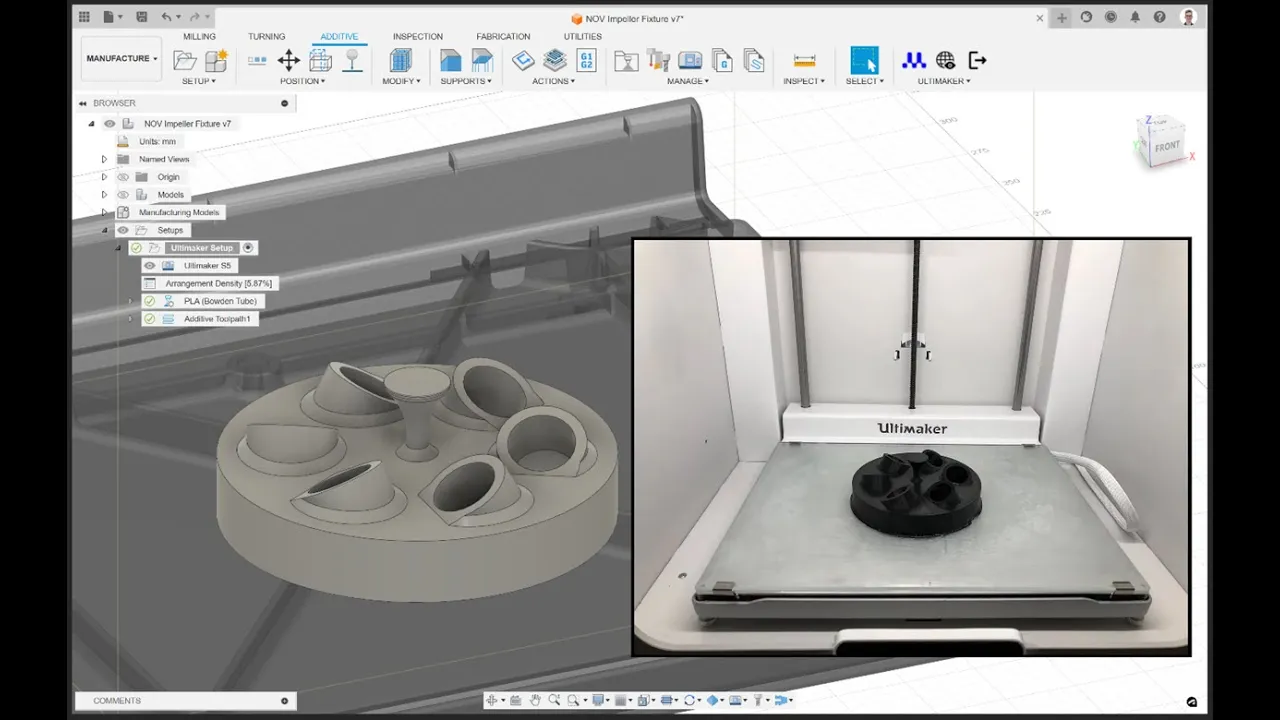This screenshot has width=1280, height=720.
Task: Activate the Ultimaker Setup radio button
Action: 248,248
